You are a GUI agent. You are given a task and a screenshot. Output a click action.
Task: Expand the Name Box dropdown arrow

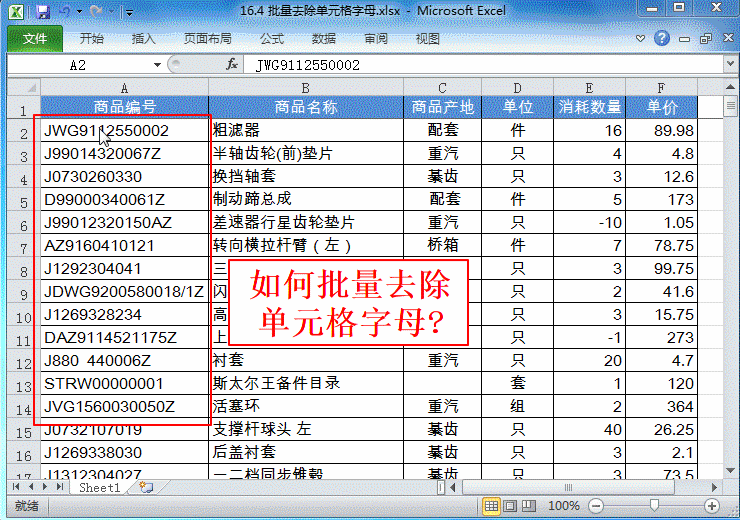pyautogui.click(x=157, y=64)
